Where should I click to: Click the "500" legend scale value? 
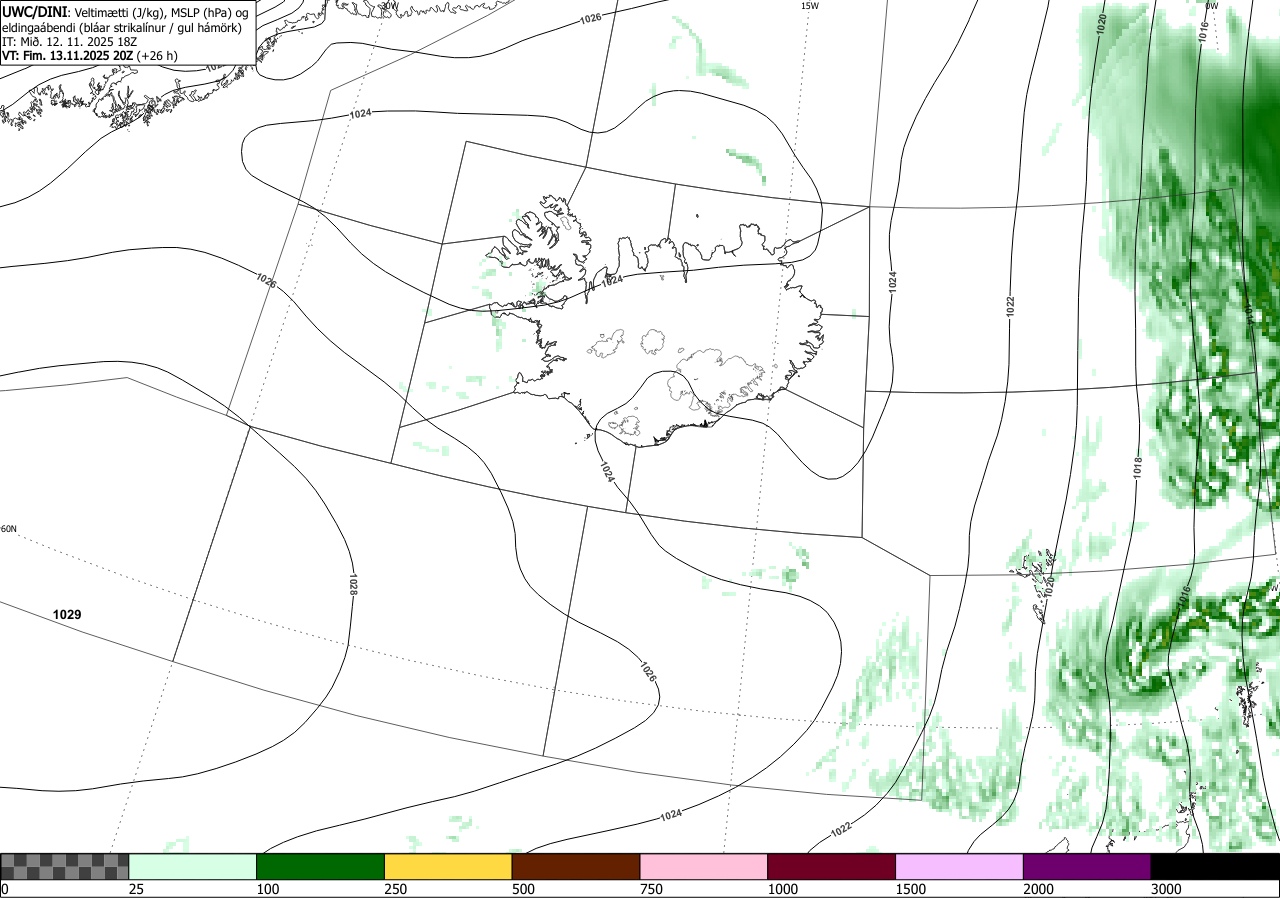523,889
